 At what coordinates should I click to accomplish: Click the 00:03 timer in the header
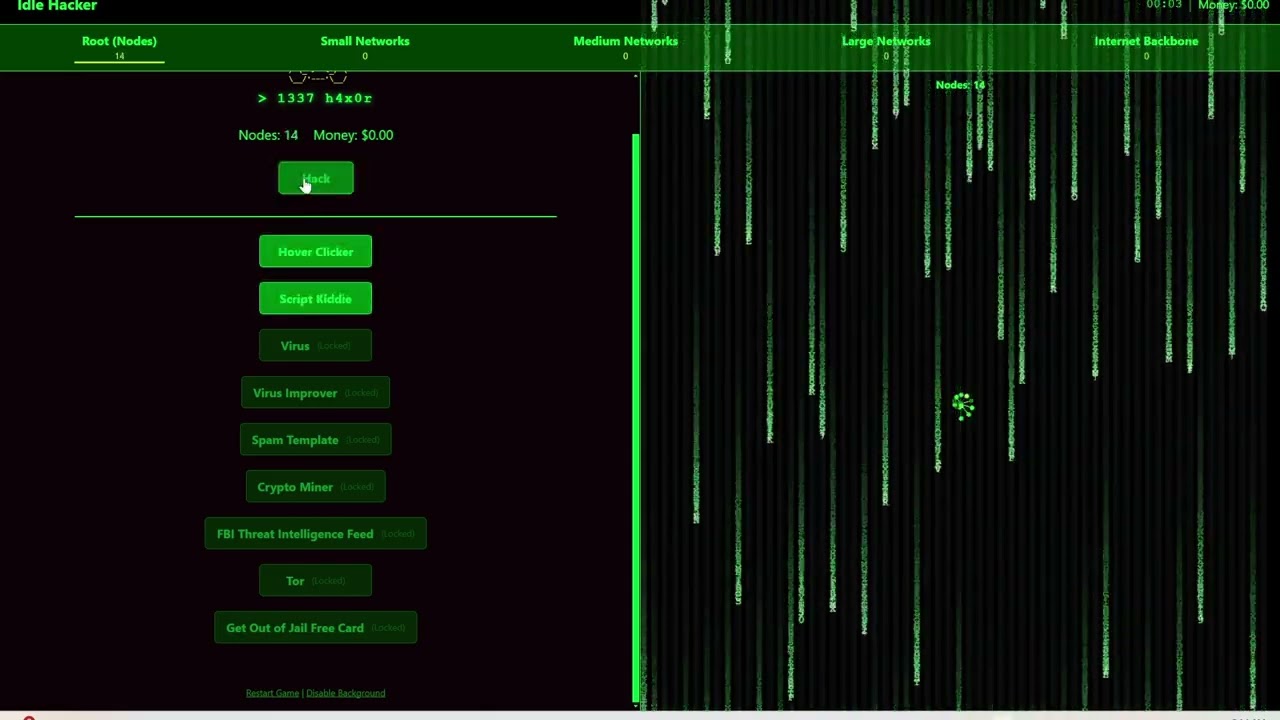[1164, 5]
